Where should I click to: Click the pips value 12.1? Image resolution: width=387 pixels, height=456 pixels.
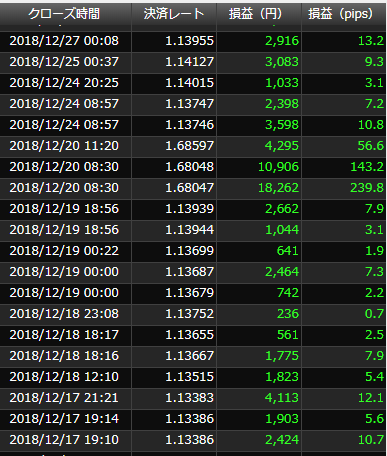click(x=371, y=398)
